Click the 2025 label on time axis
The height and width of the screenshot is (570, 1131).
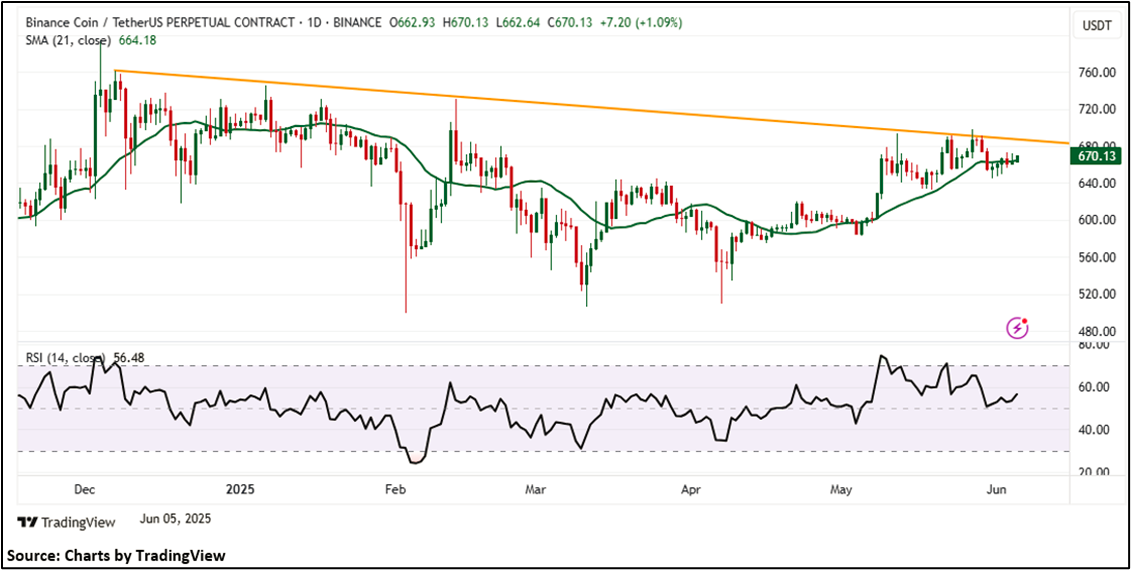(x=240, y=490)
